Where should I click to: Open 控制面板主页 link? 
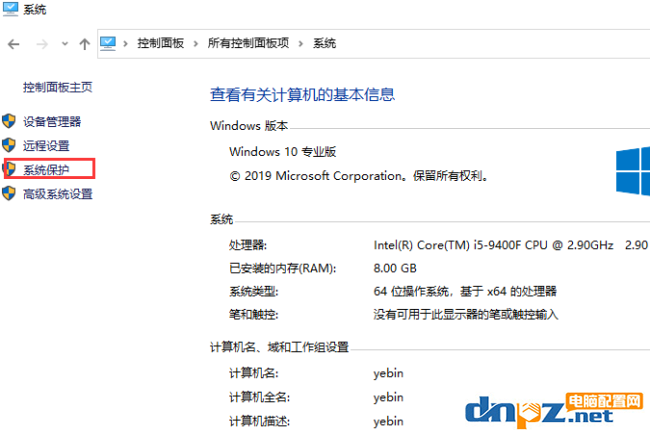(x=58, y=87)
